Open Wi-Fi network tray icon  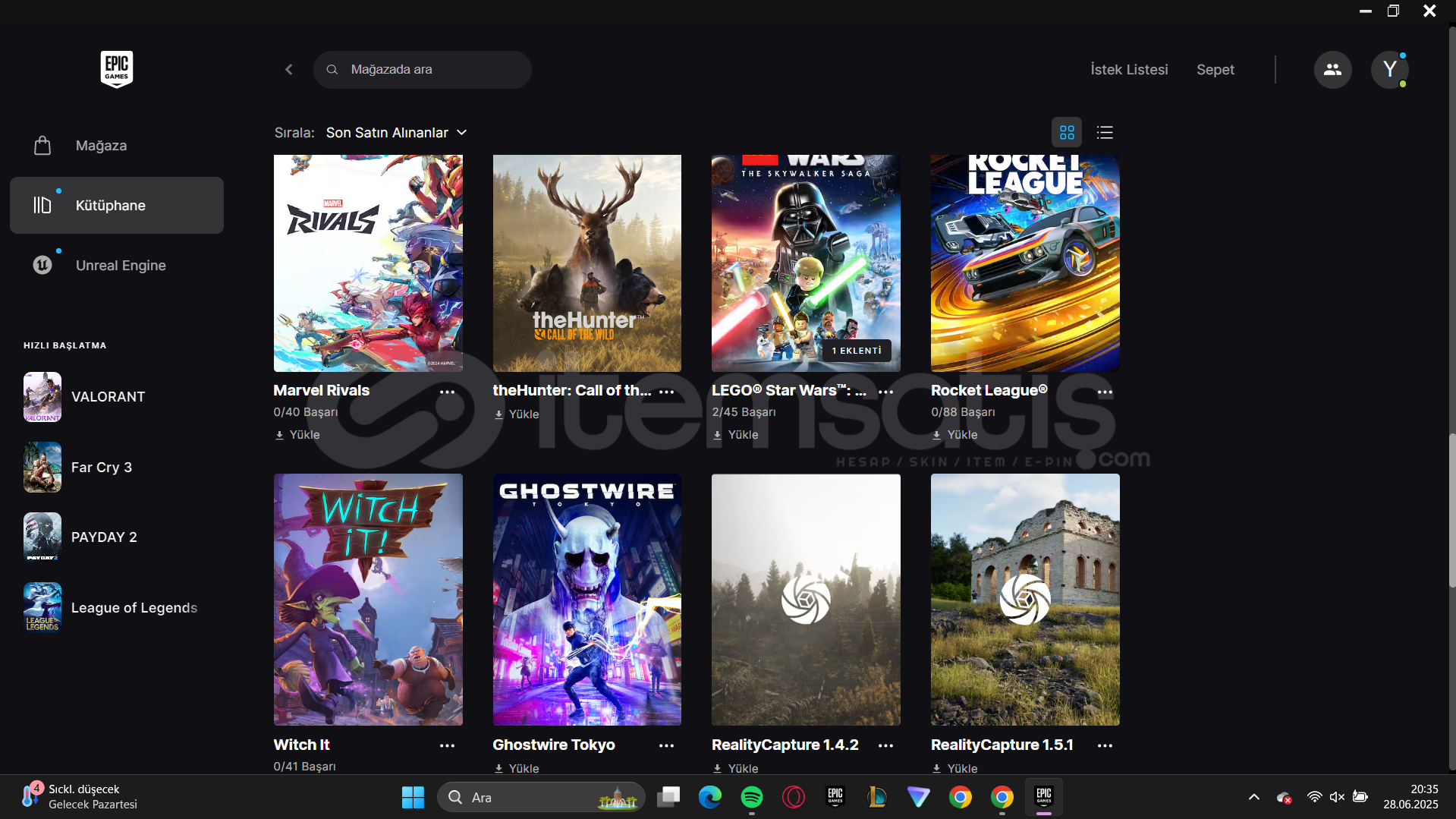[x=1315, y=797]
